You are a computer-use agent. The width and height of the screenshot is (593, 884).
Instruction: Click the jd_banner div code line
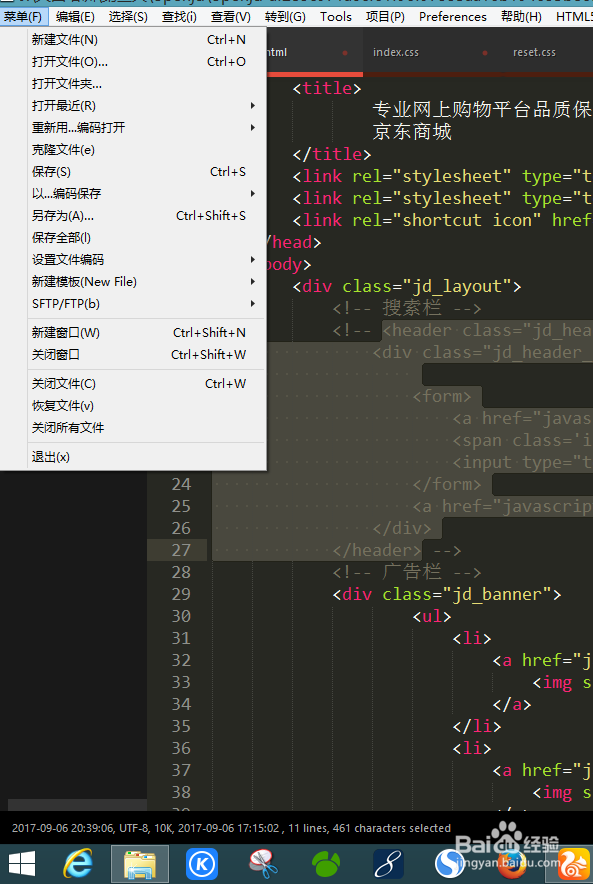446,594
